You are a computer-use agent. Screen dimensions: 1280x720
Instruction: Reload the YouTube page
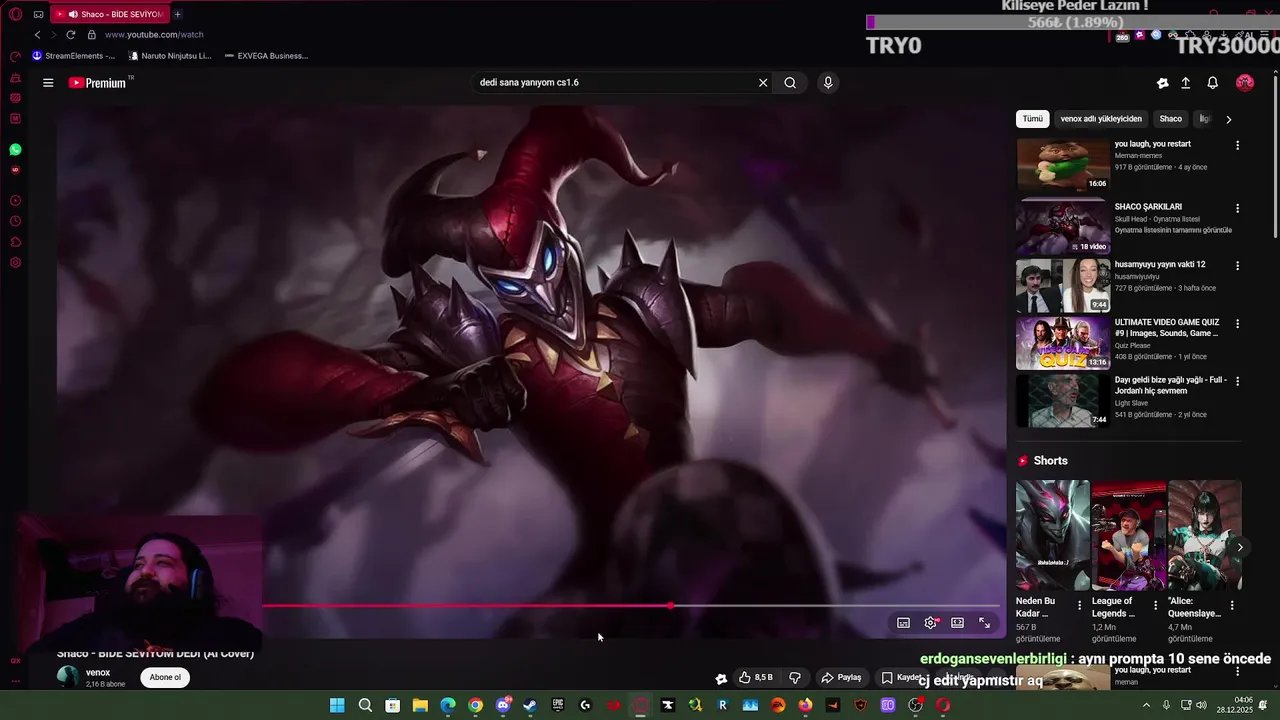[70, 35]
